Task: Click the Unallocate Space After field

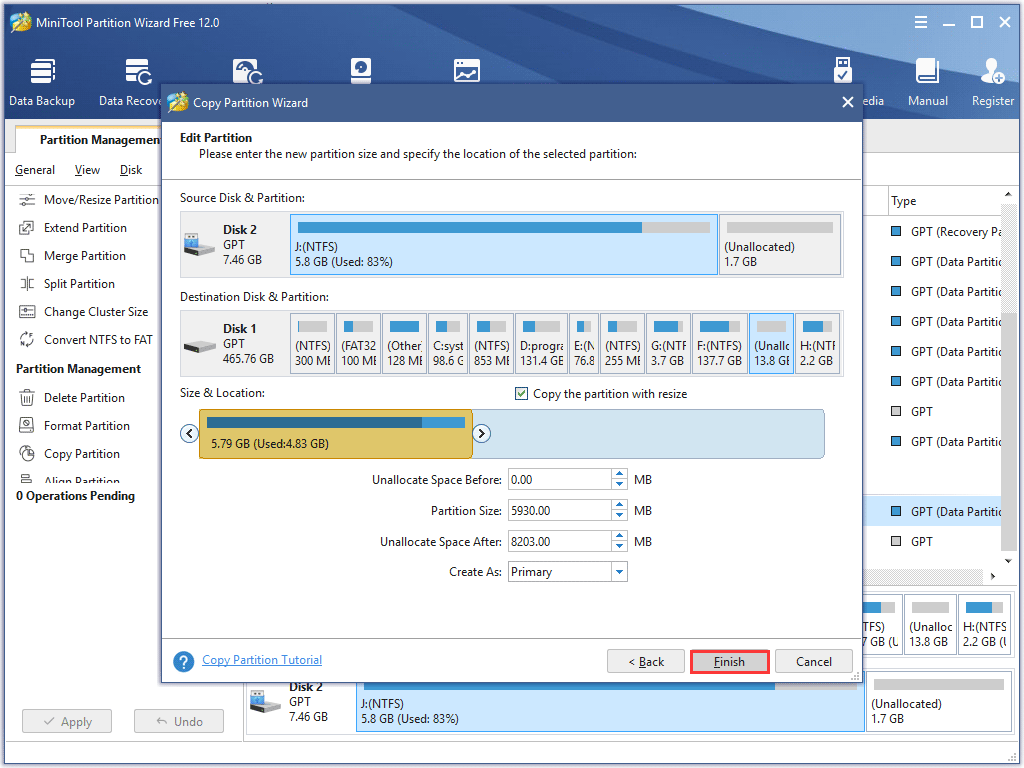Action: pyautogui.click(x=560, y=541)
